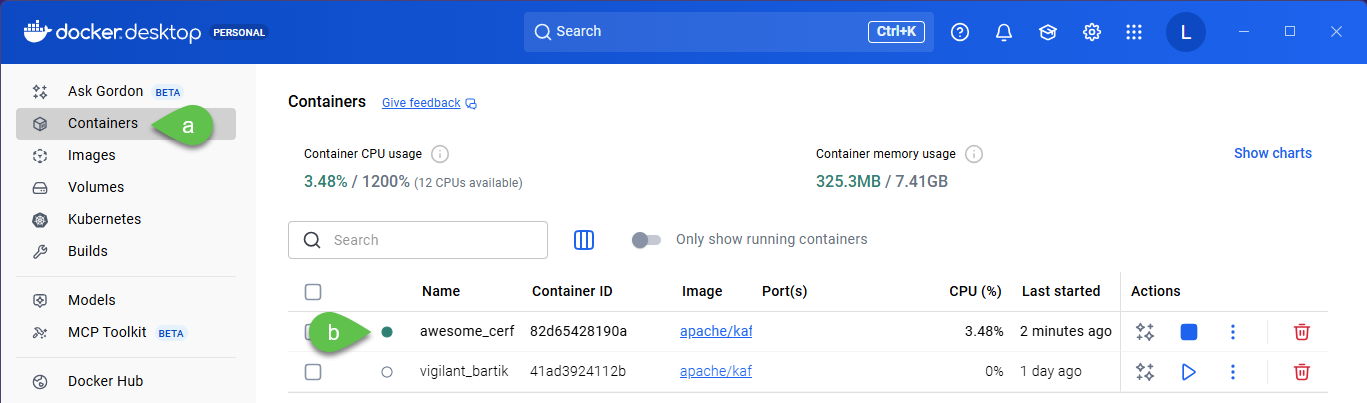
Task: Delete the awesome_cerf container
Action: click(x=1301, y=332)
